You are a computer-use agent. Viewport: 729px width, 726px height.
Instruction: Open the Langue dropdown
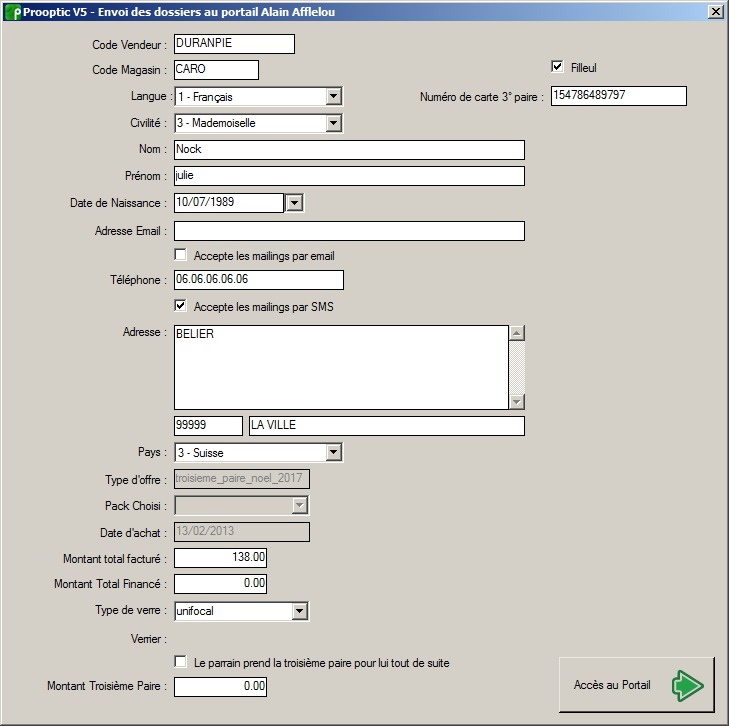pos(333,97)
